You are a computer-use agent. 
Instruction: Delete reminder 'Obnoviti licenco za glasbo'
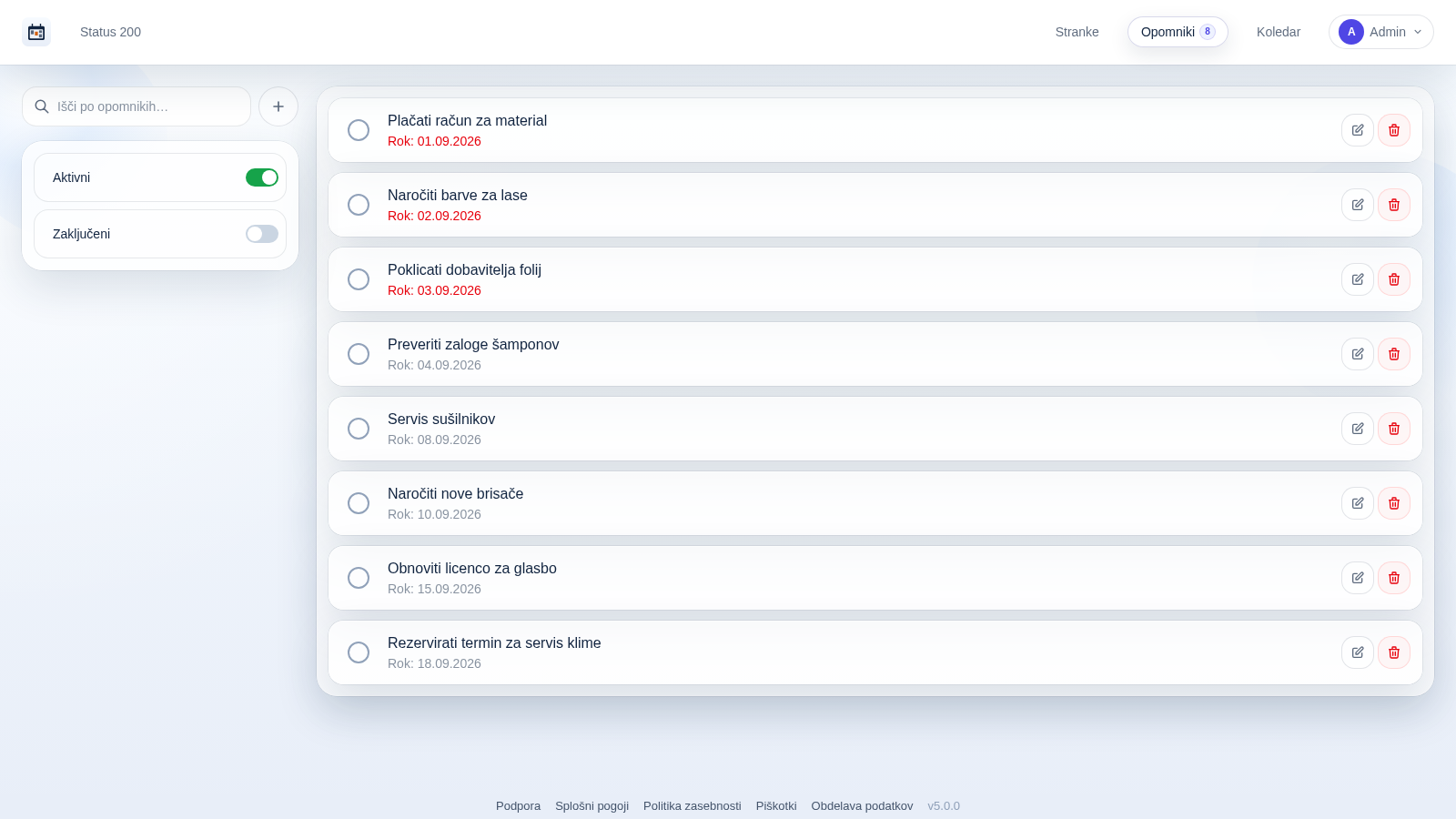[x=1394, y=578]
